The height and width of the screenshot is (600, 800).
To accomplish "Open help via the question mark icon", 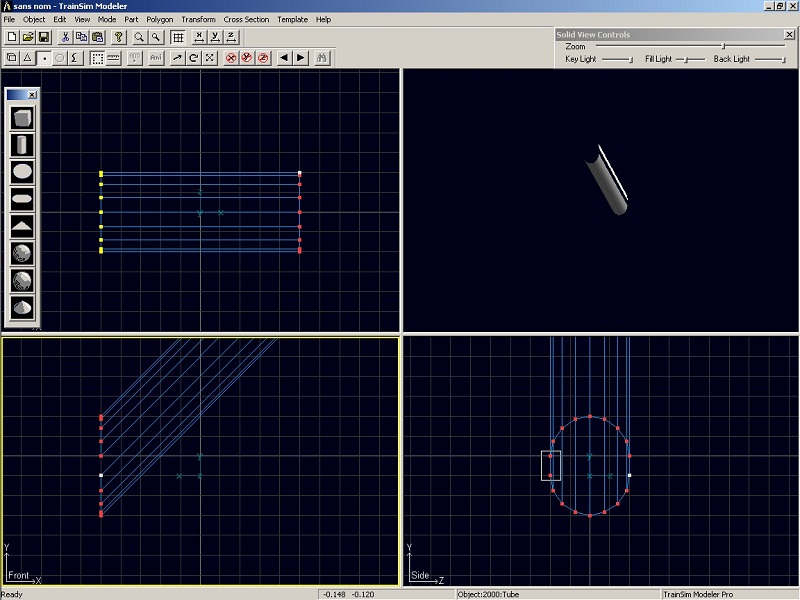I will point(118,37).
